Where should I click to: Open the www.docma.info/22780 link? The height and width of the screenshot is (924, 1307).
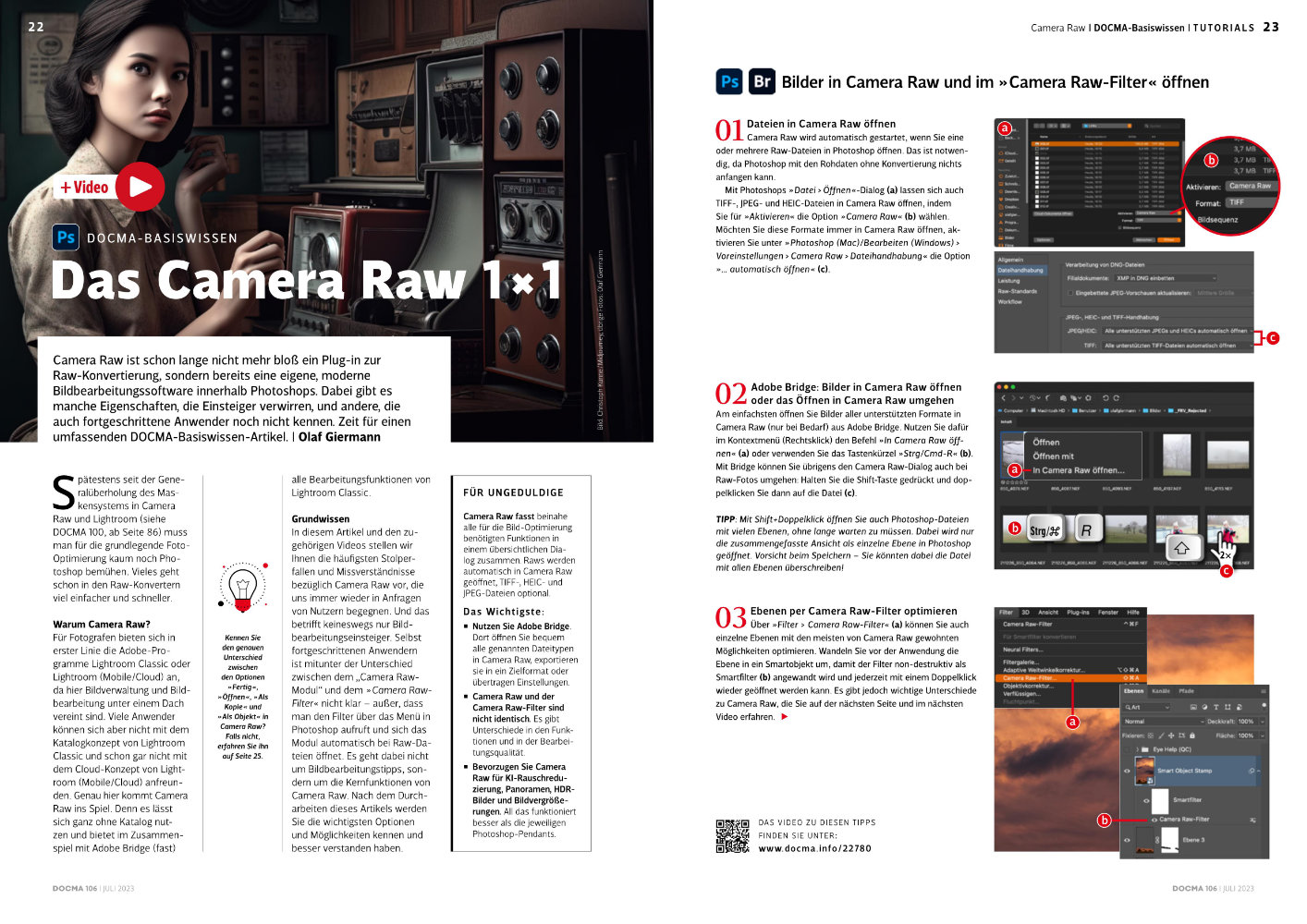814,848
